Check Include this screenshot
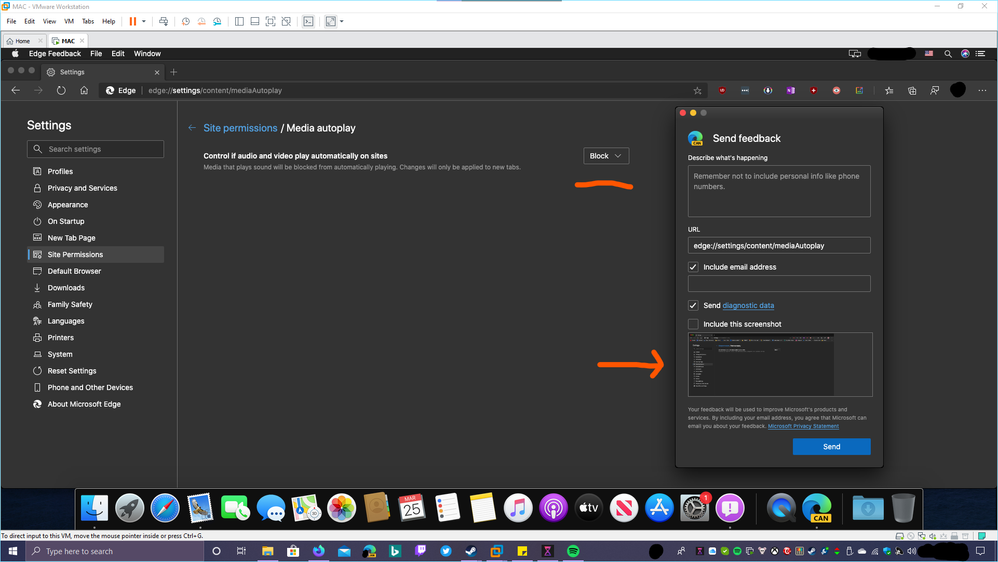This screenshot has height=562, width=998. tap(693, 324)
